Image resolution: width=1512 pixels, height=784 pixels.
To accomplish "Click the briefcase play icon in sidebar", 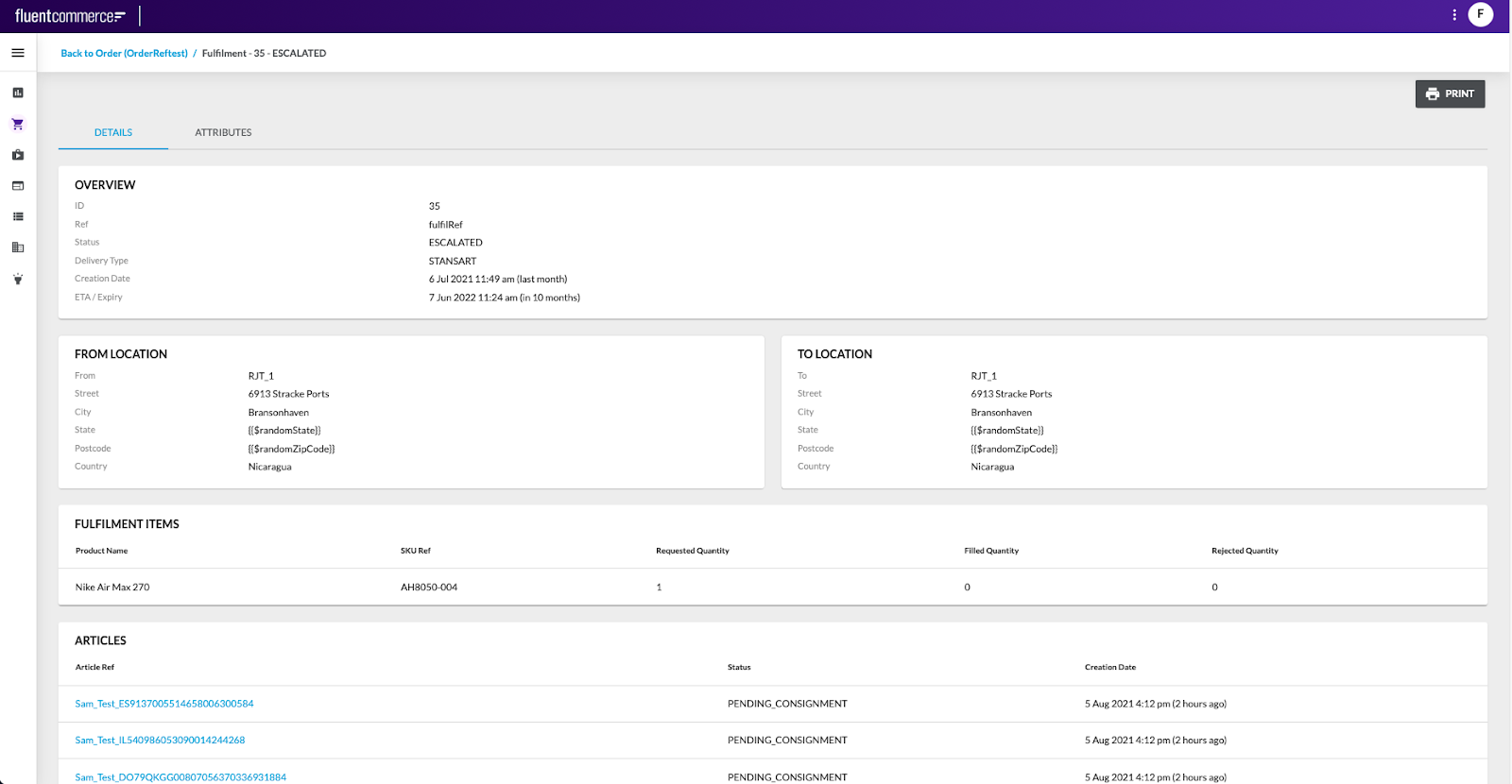I will click(18, 155).
